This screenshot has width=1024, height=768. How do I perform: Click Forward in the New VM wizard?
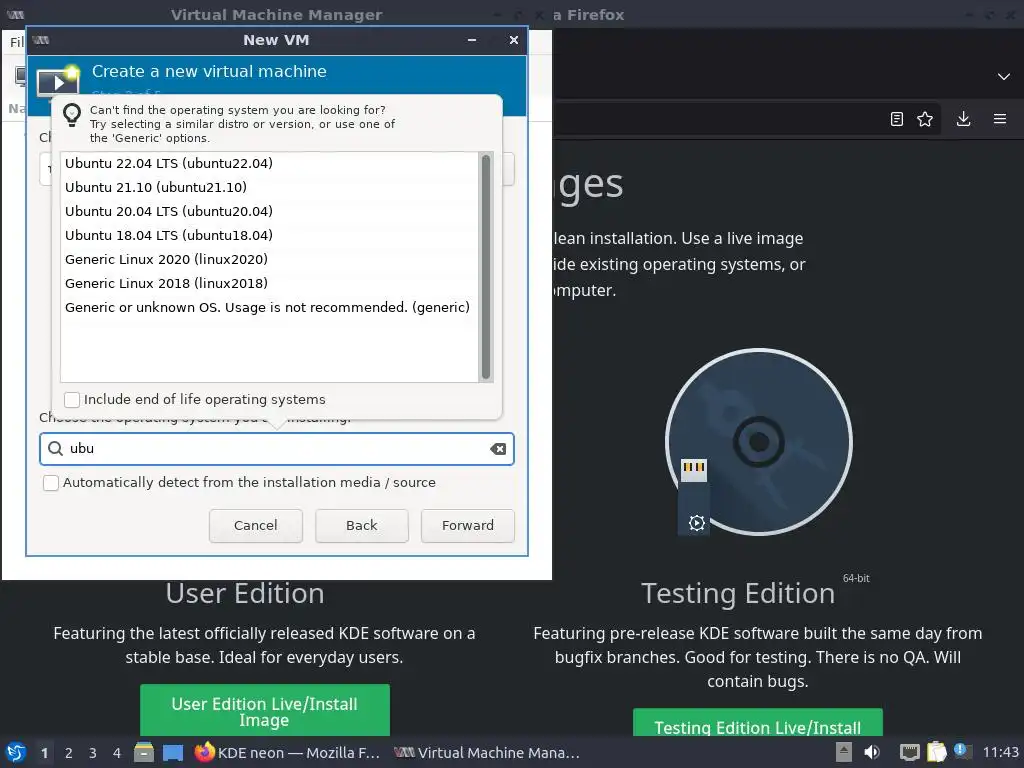pyautogui.click(x=468, y=526)
